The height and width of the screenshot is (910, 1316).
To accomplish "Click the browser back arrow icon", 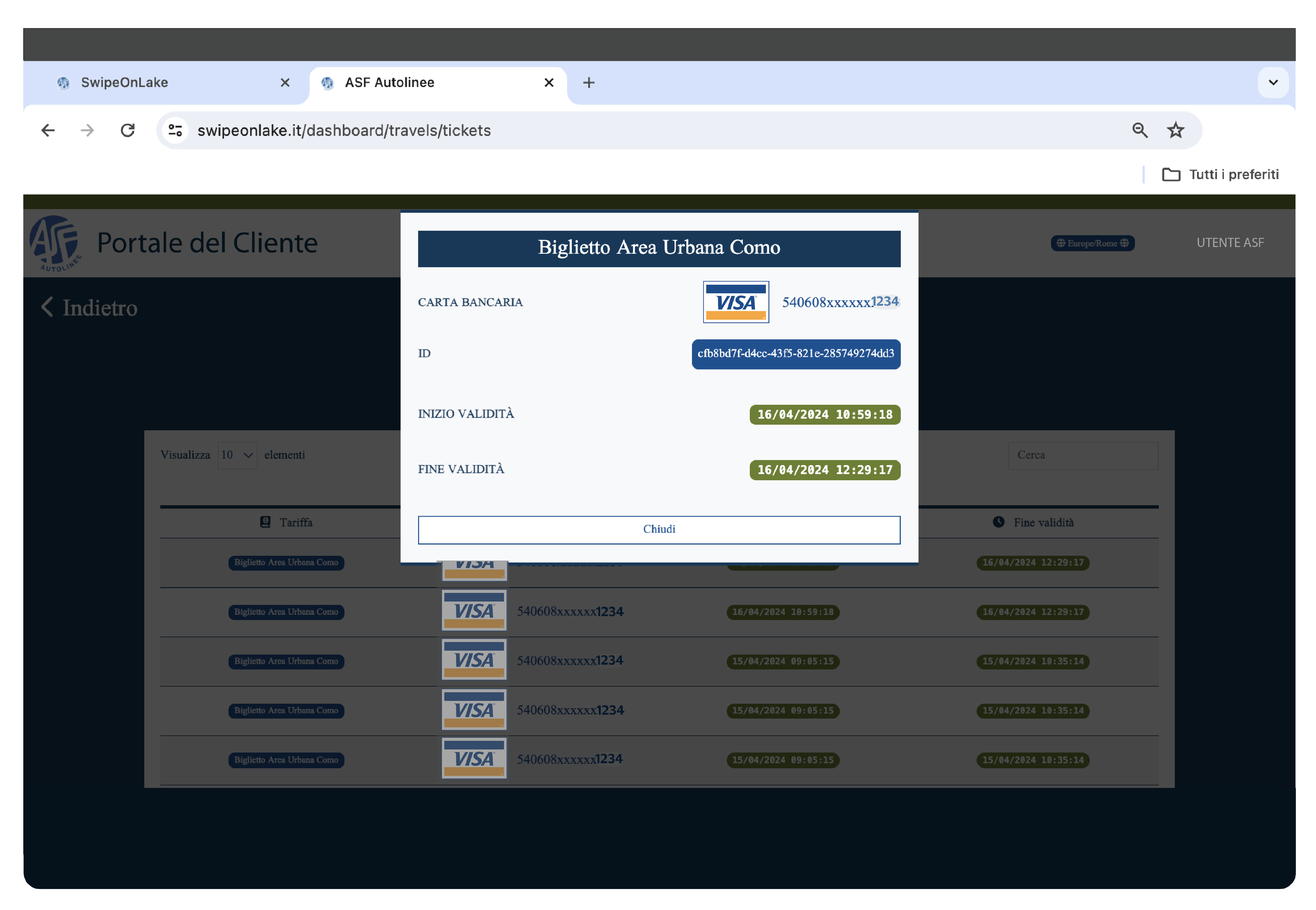I will [x=48, y=131].
